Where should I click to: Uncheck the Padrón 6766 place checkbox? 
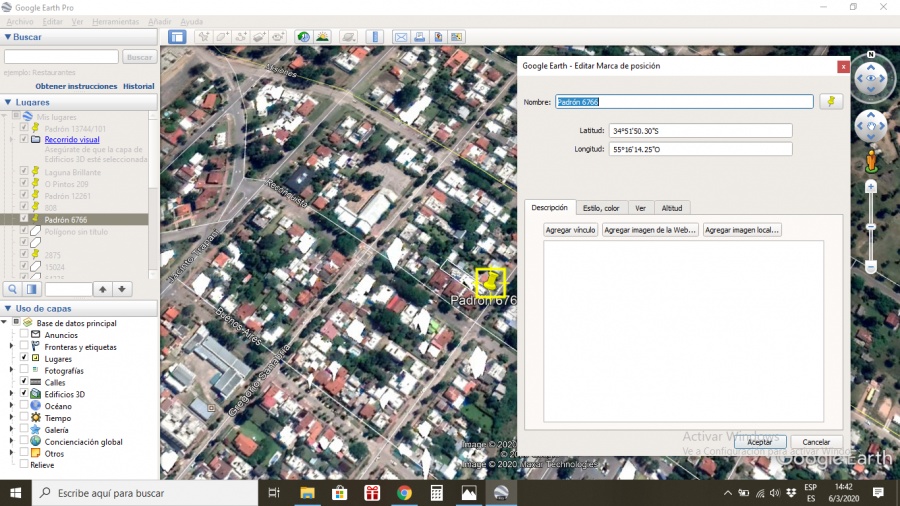click(x=24, y=219)
